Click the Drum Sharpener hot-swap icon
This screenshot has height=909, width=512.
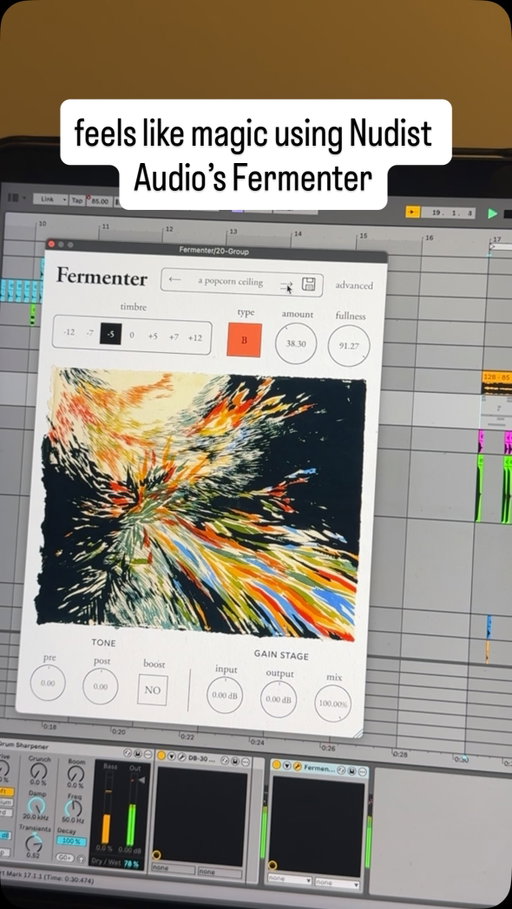coord(127,753)
